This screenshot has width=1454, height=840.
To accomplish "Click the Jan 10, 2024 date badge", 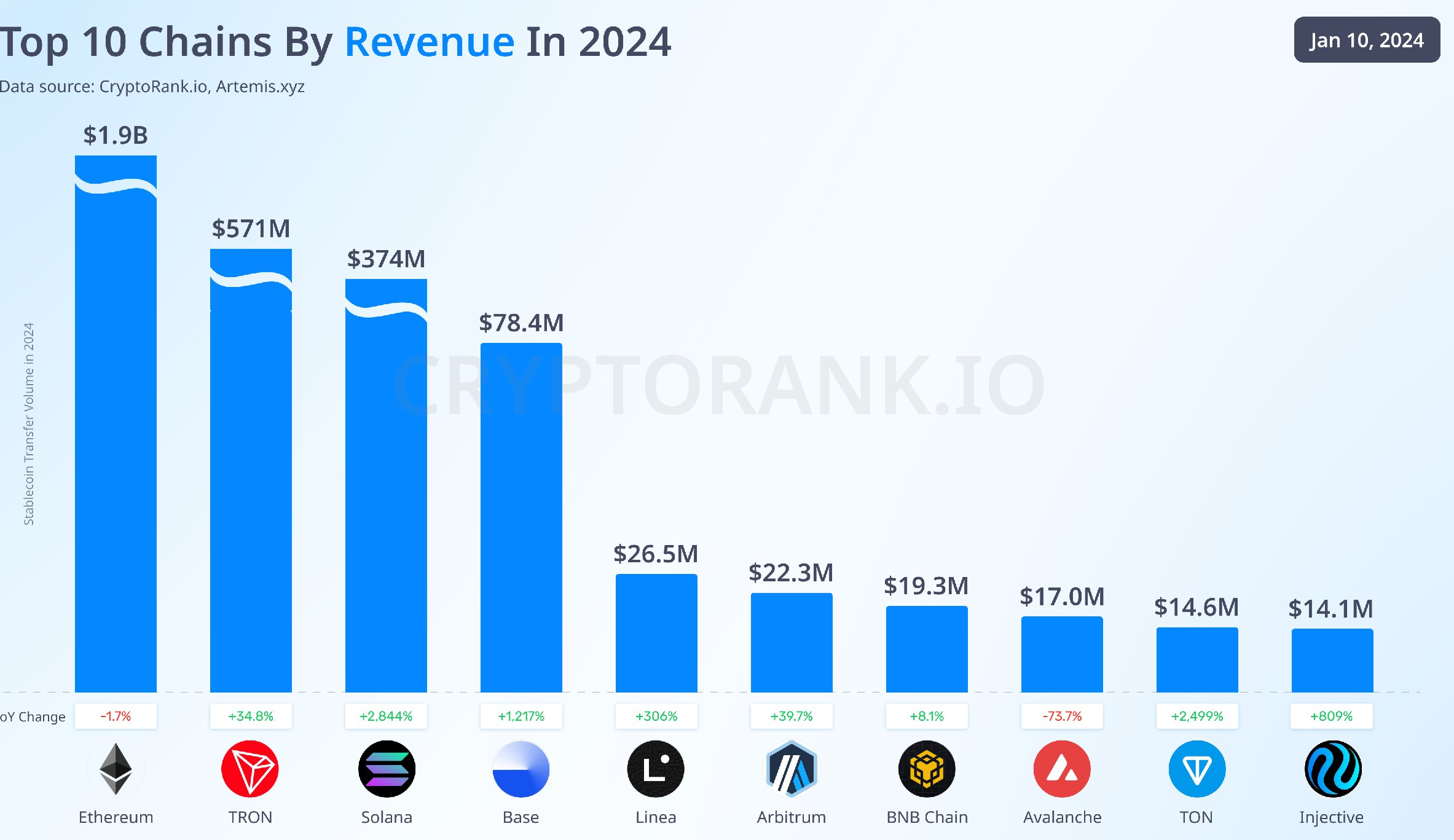I will point(1367,40).
